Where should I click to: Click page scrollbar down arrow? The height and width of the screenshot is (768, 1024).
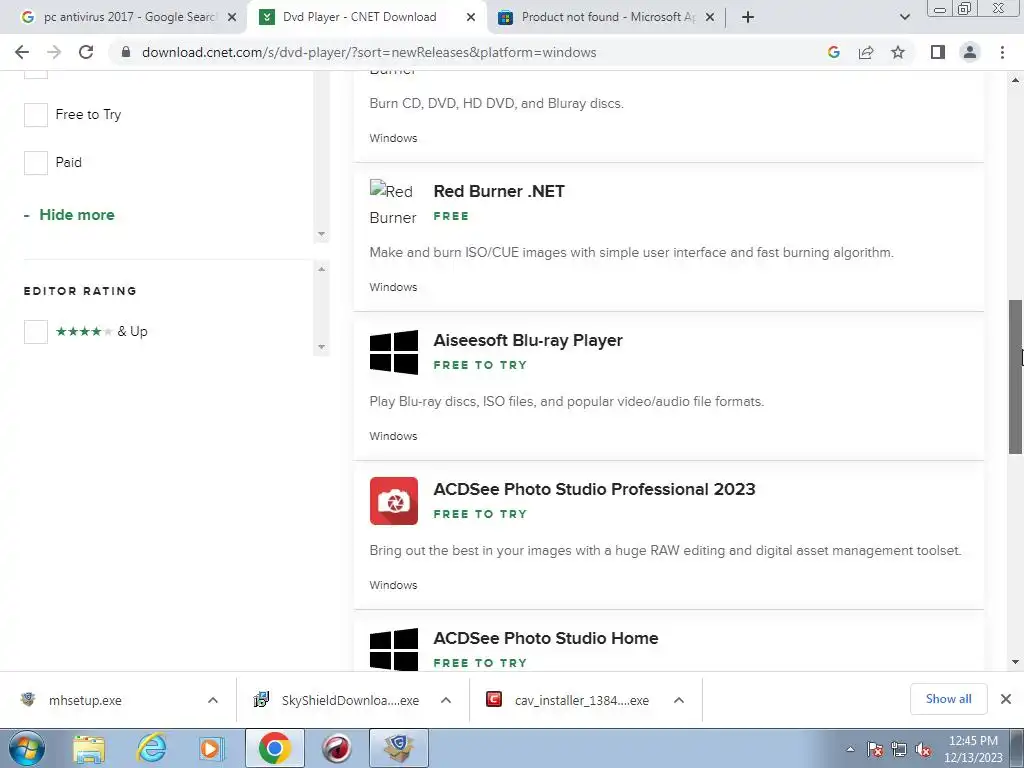(x=1016, y=662)
